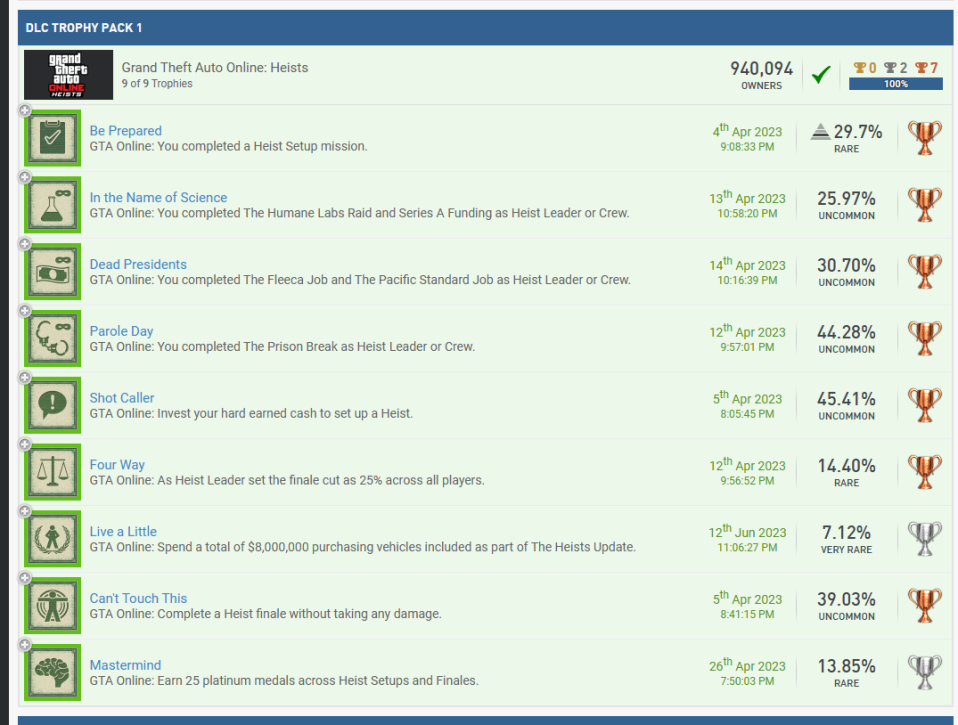Click the Dead Presidents cash icon
This screenshot has width=958, height=725.
click(x=52, y=273)
